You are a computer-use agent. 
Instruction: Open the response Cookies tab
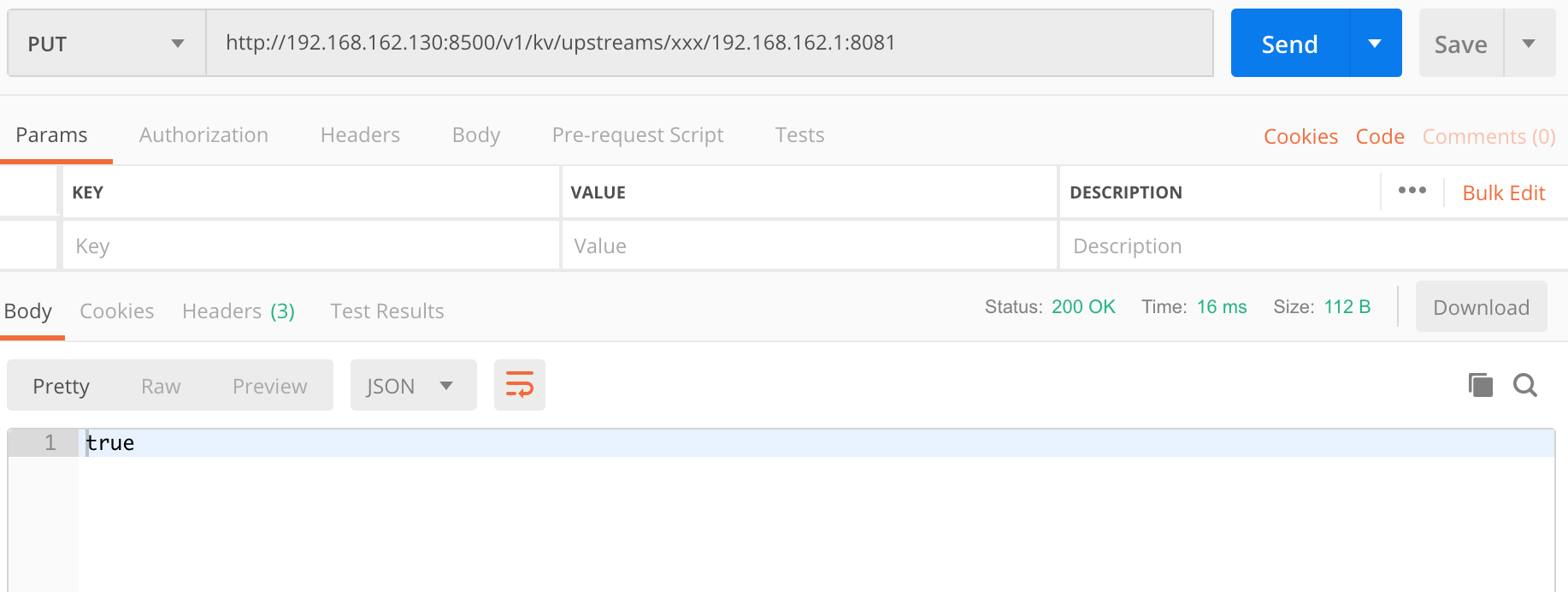(117, 311)
